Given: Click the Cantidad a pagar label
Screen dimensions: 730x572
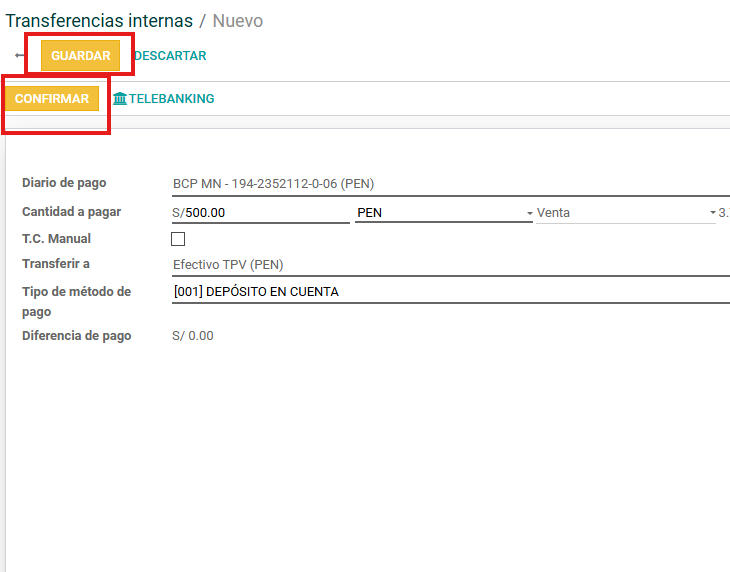Looking at the screenshot, I should 71,212.
